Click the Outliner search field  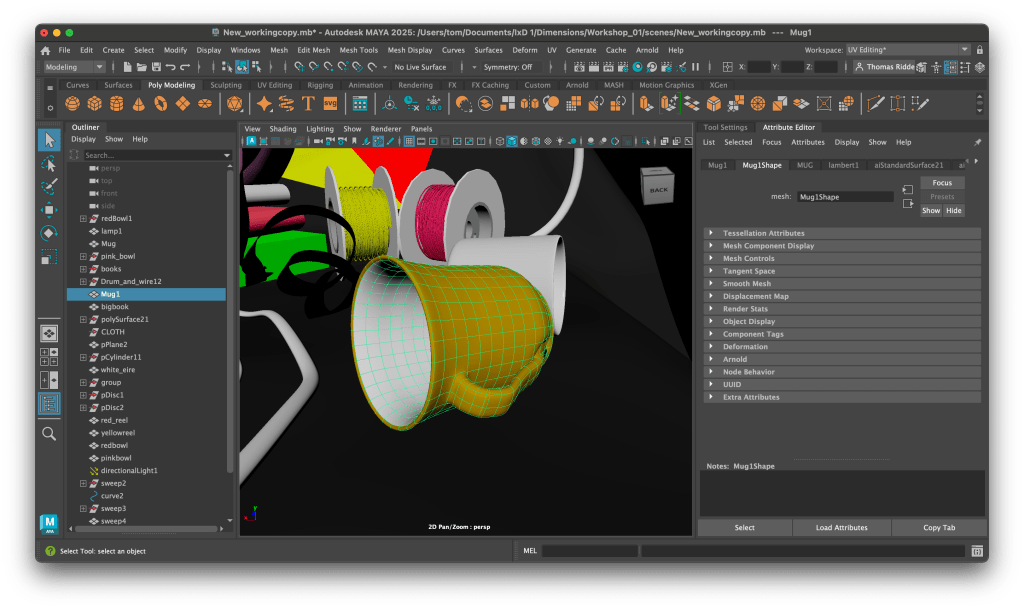click(150, 155)
